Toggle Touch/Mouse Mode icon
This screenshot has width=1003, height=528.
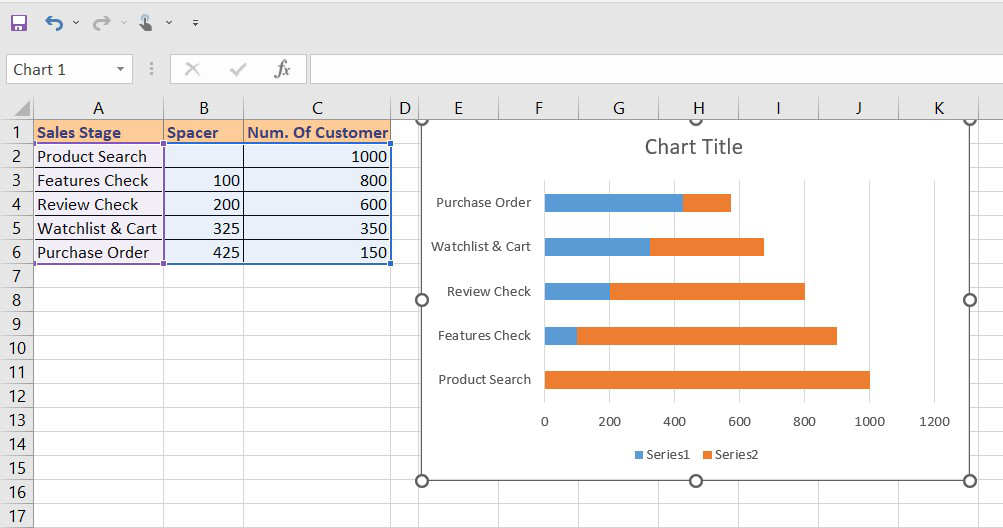(146, 22)
